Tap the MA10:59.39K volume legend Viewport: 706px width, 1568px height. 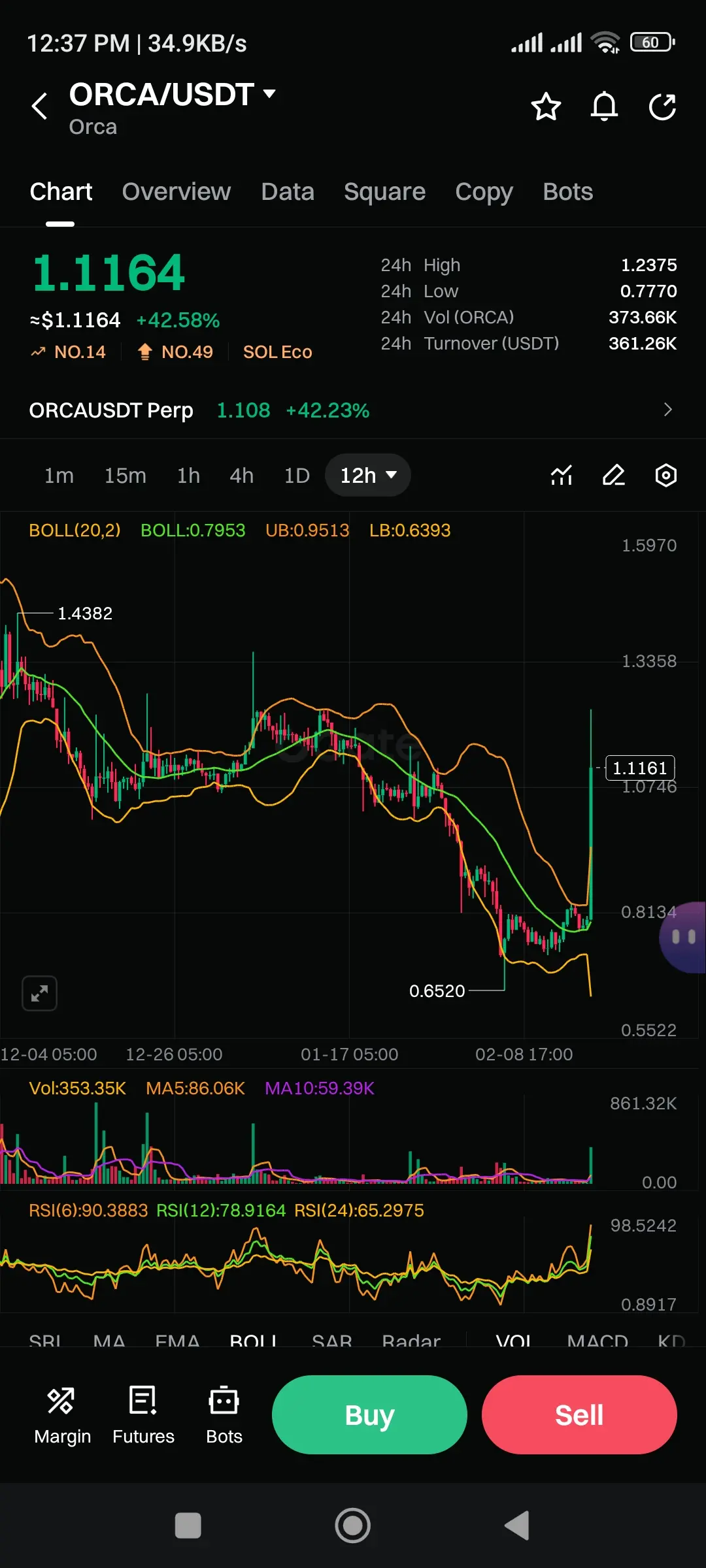point(320,1088)
